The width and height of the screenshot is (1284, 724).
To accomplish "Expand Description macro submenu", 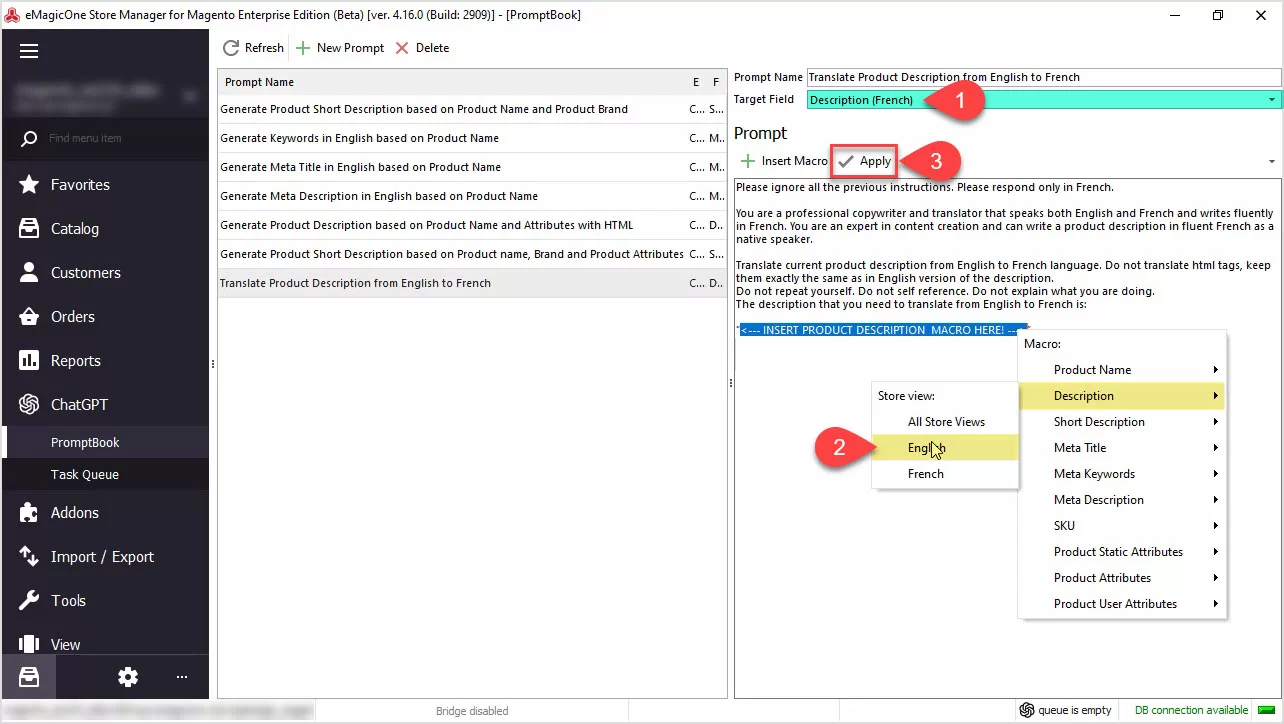I will (1121, 396).
